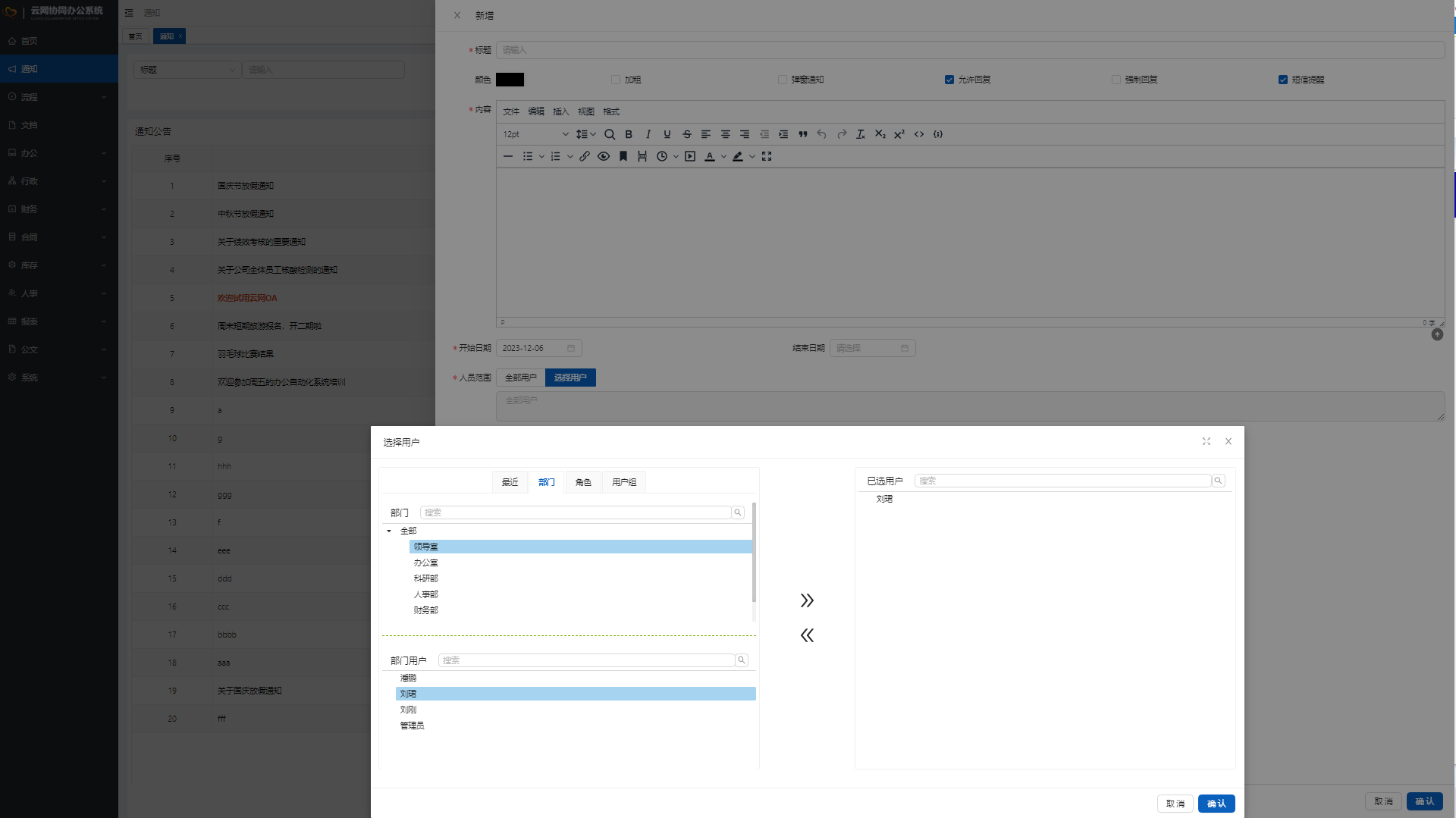Apply superscript formatting
The width and height of the screenshot is (1456, 818).
pyautogui.click(x=899, y=134)
